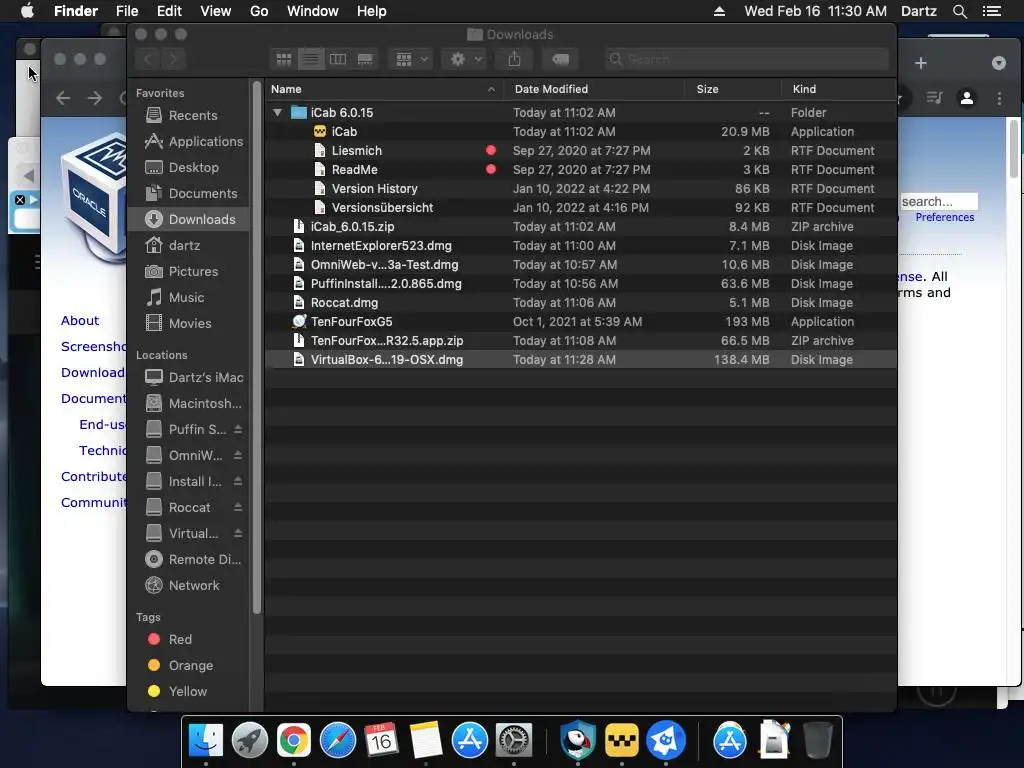
Task: Open the Edit menu
Action: [x=169, y=11]
